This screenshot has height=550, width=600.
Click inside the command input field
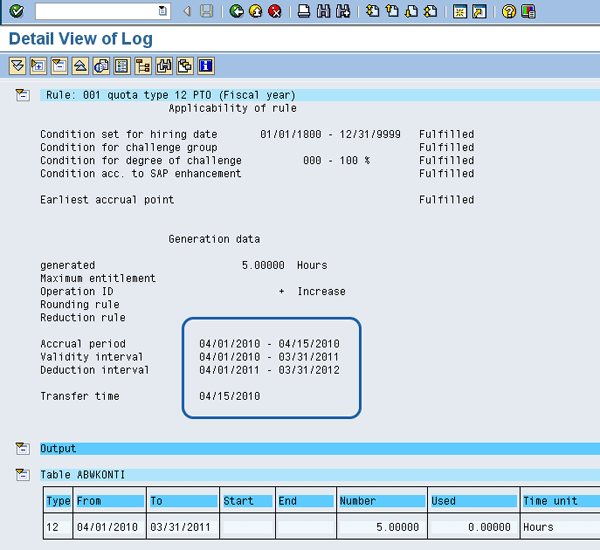(95, 12)
